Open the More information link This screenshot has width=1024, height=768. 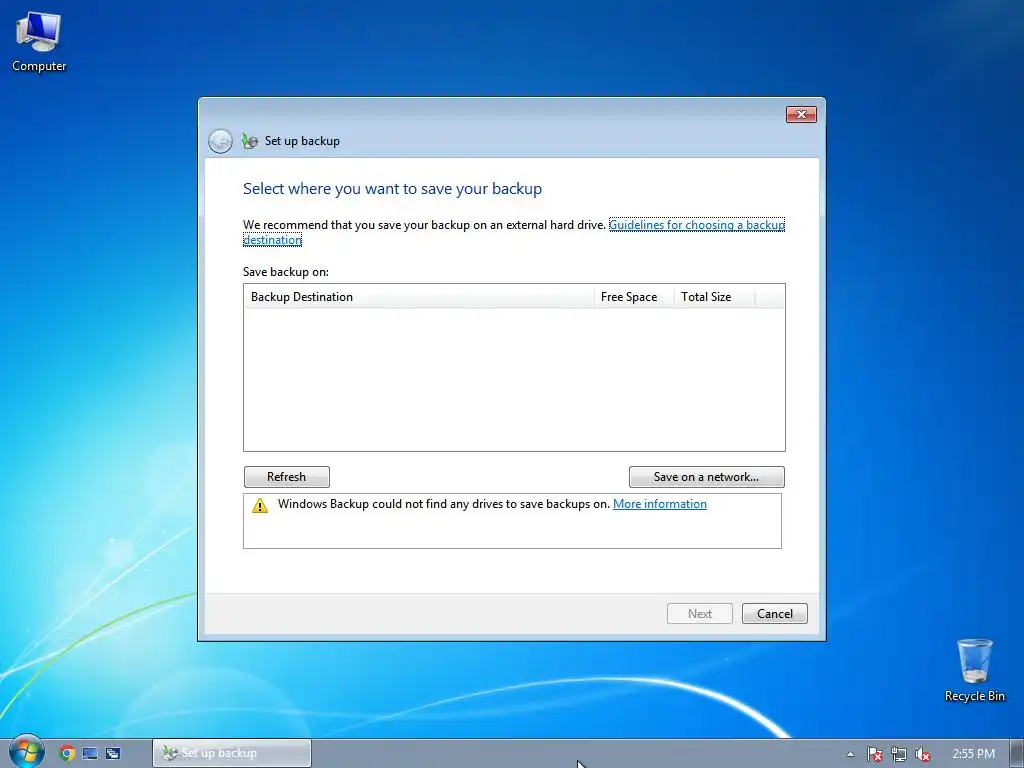660,504
